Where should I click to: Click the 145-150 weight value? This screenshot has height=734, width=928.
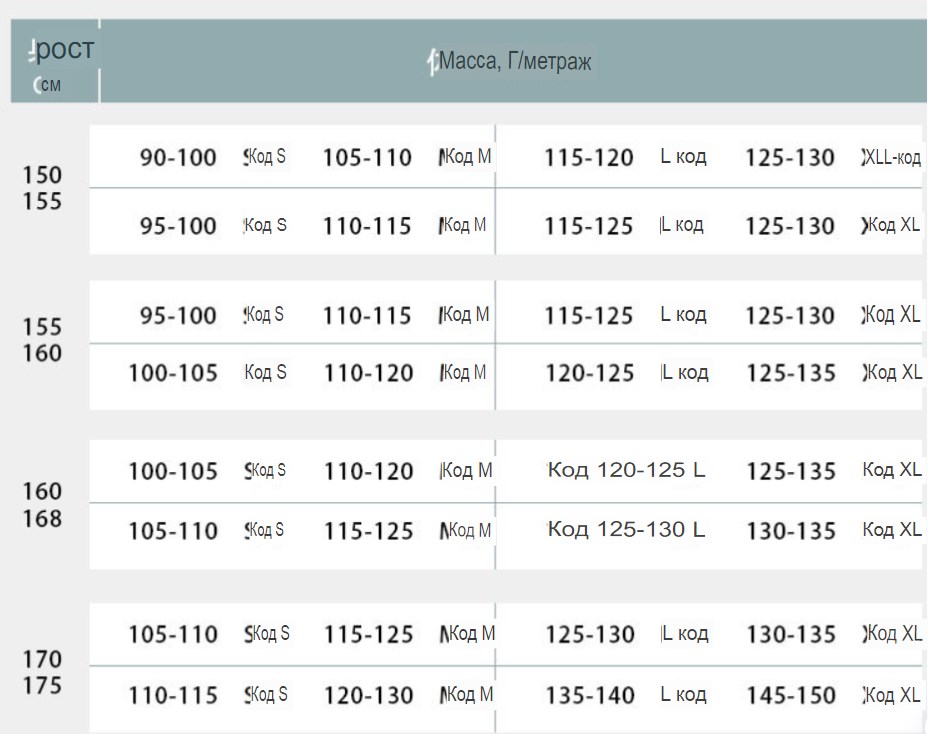791,695
